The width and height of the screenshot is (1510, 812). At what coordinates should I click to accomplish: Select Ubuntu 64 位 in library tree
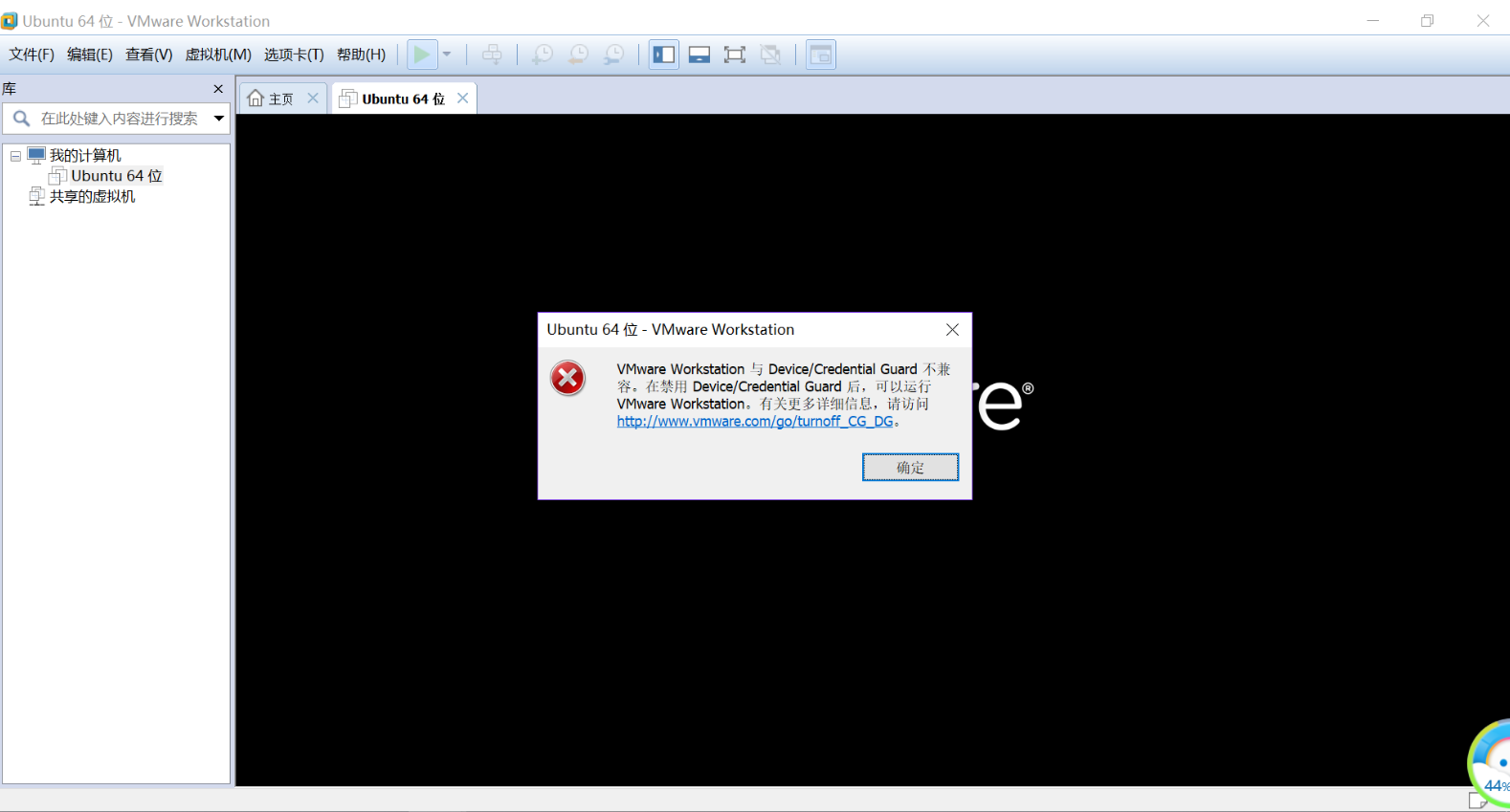coord(117,176)
